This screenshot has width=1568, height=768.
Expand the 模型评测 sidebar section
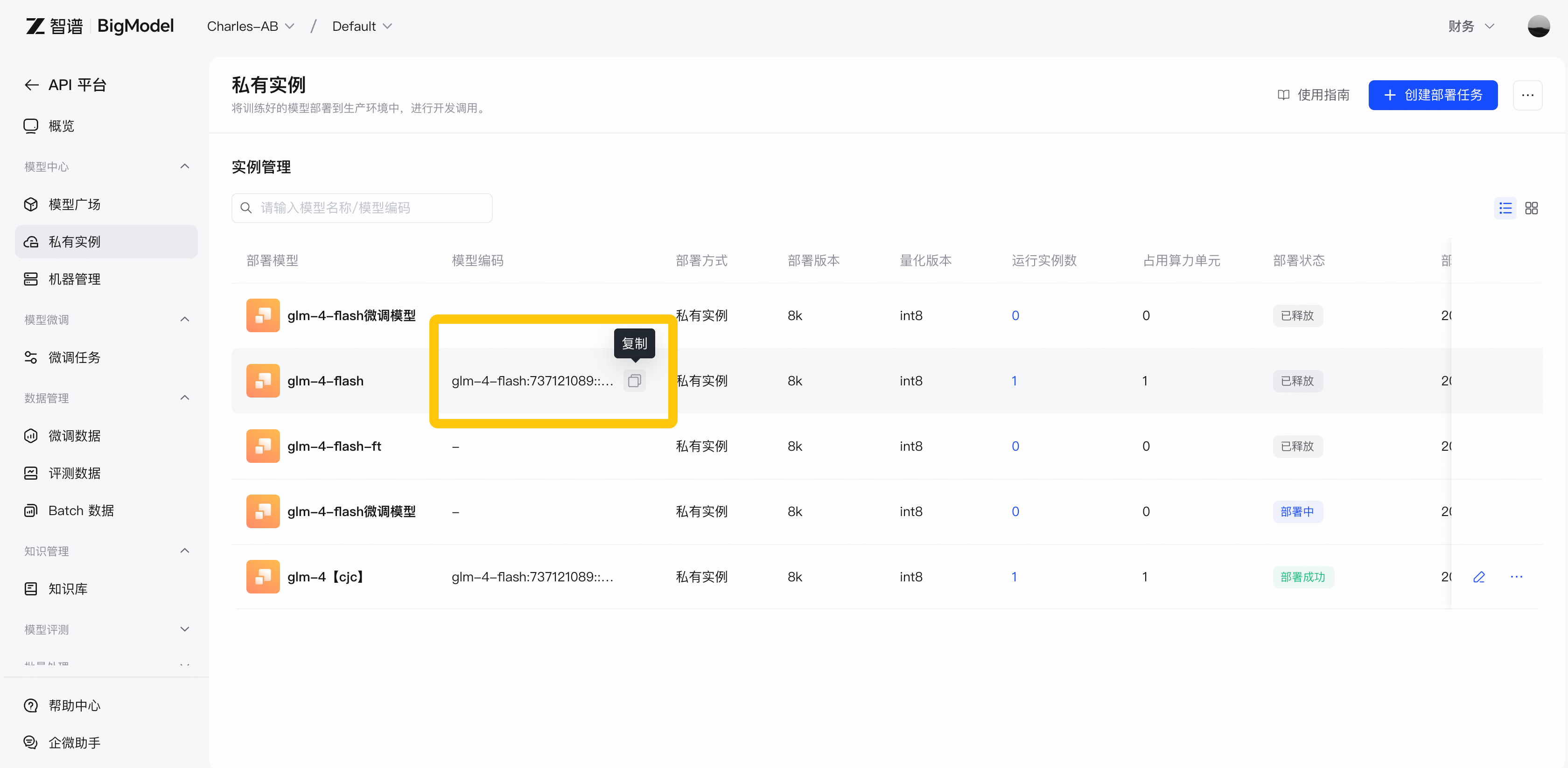coord(185,629)
